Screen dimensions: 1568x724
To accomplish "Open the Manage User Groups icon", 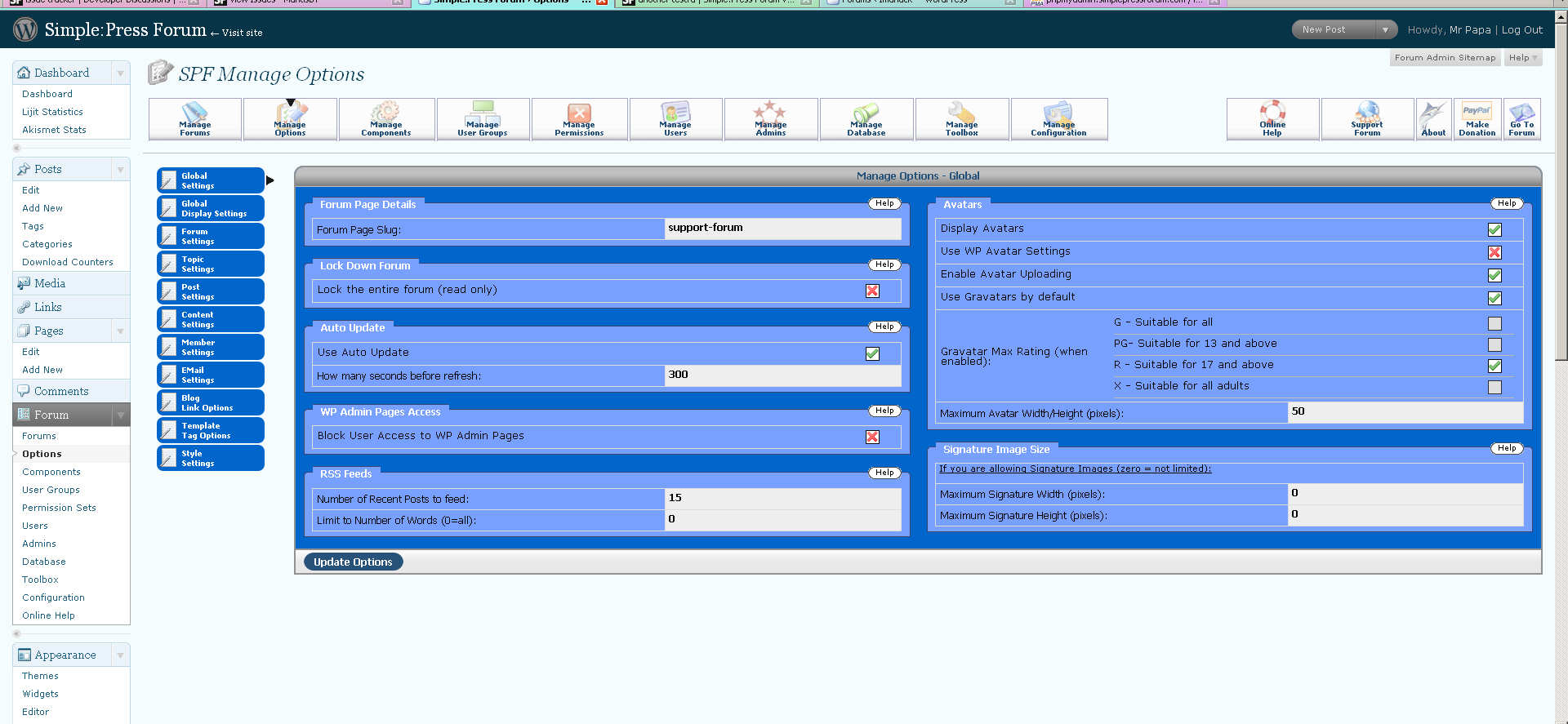I will pyautogui.click(x=483, y=119).
